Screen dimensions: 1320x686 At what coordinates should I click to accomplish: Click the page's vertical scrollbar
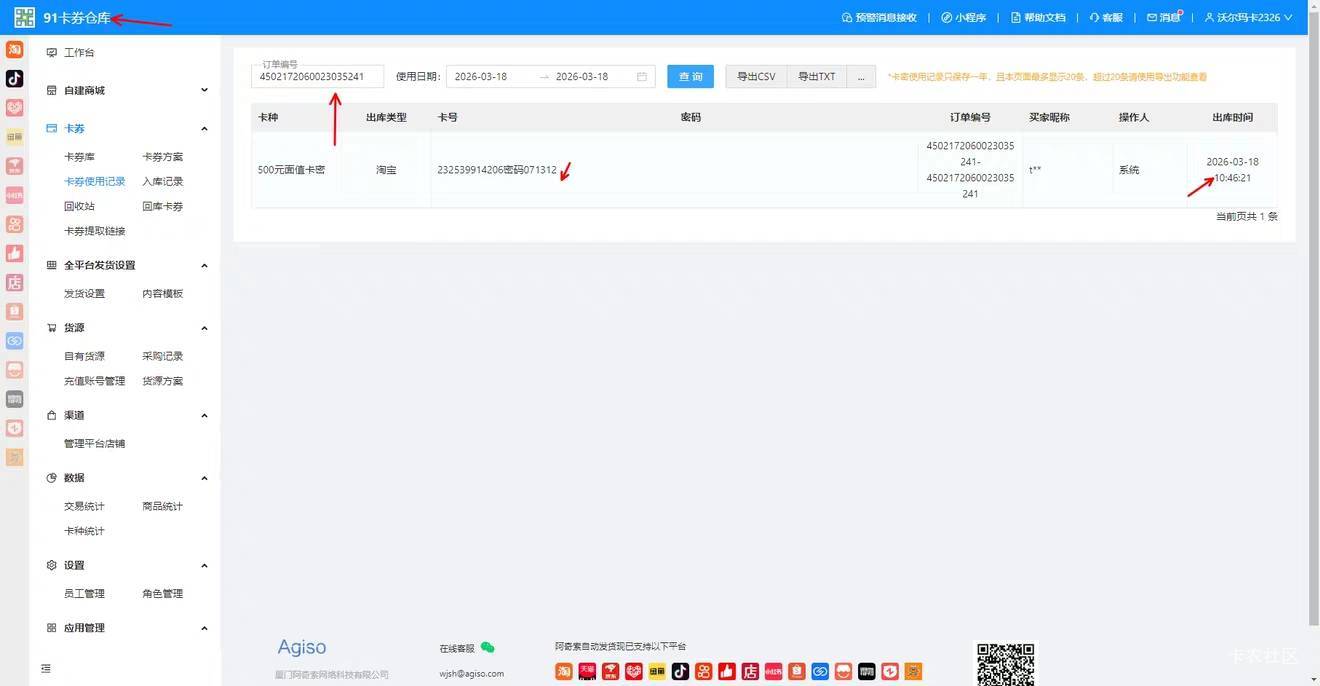(1313, 300)
